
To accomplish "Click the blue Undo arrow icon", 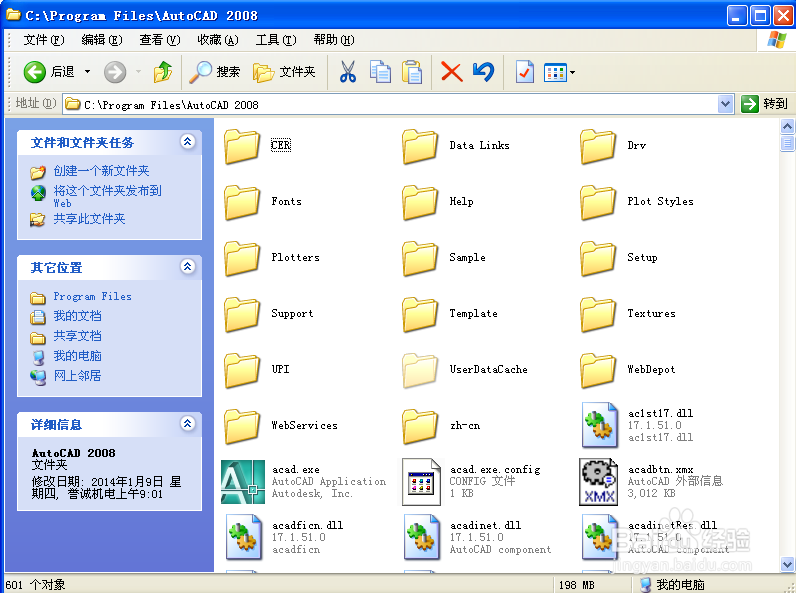I will point(483,72).
